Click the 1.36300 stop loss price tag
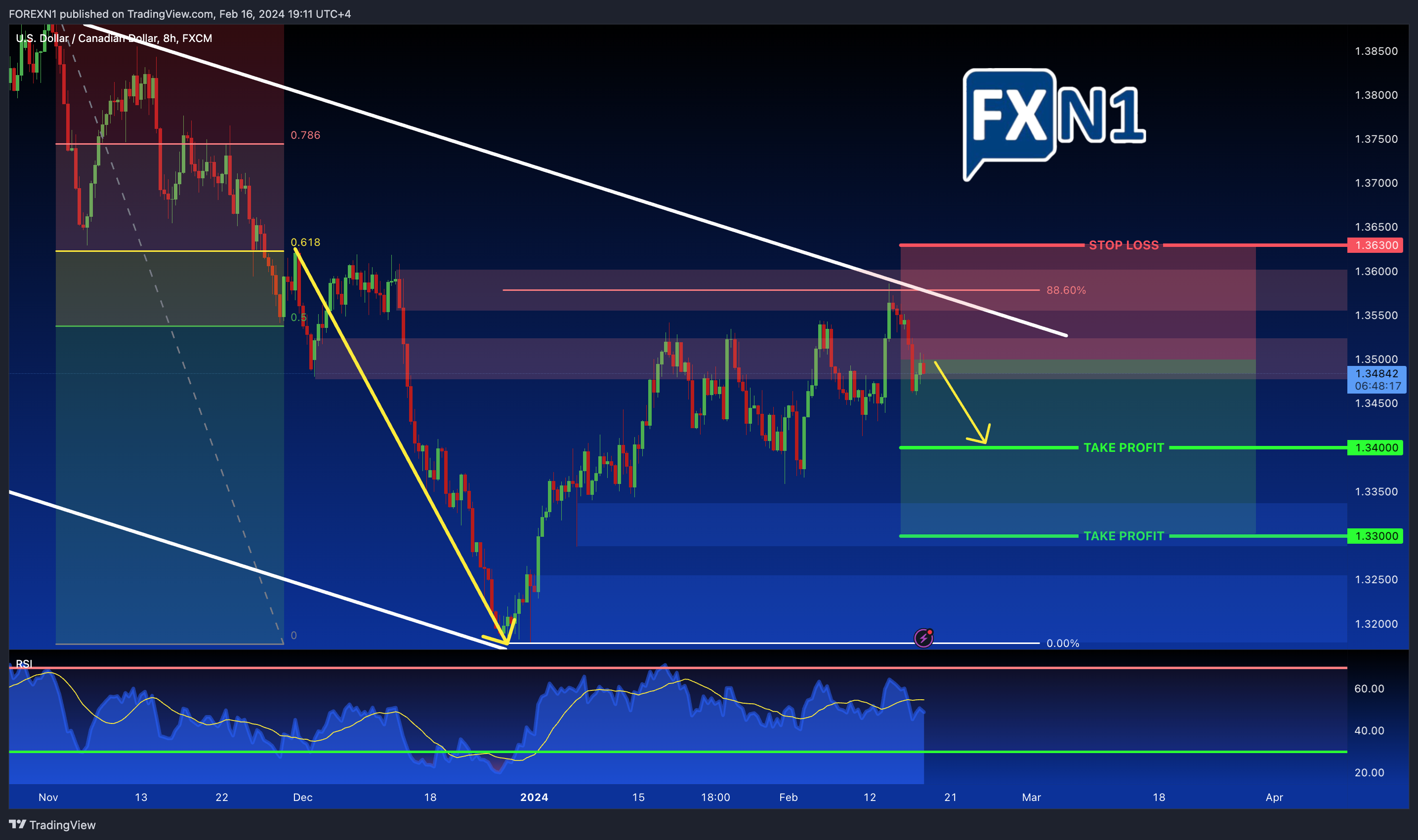1418x840 pixels. 1375,245
